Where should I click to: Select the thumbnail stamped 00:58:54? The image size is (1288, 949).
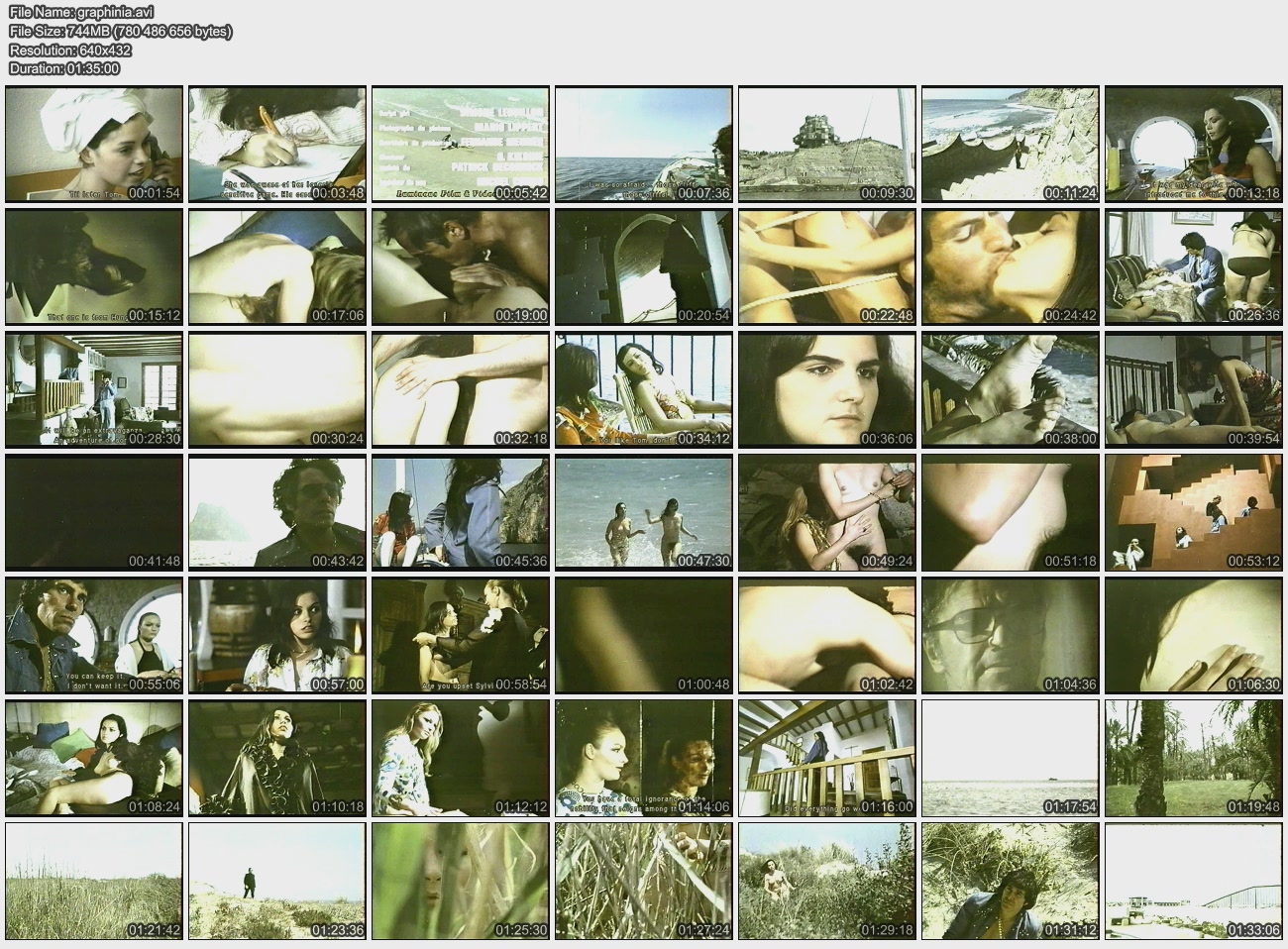pyautogui.click(x=461, y=636)
